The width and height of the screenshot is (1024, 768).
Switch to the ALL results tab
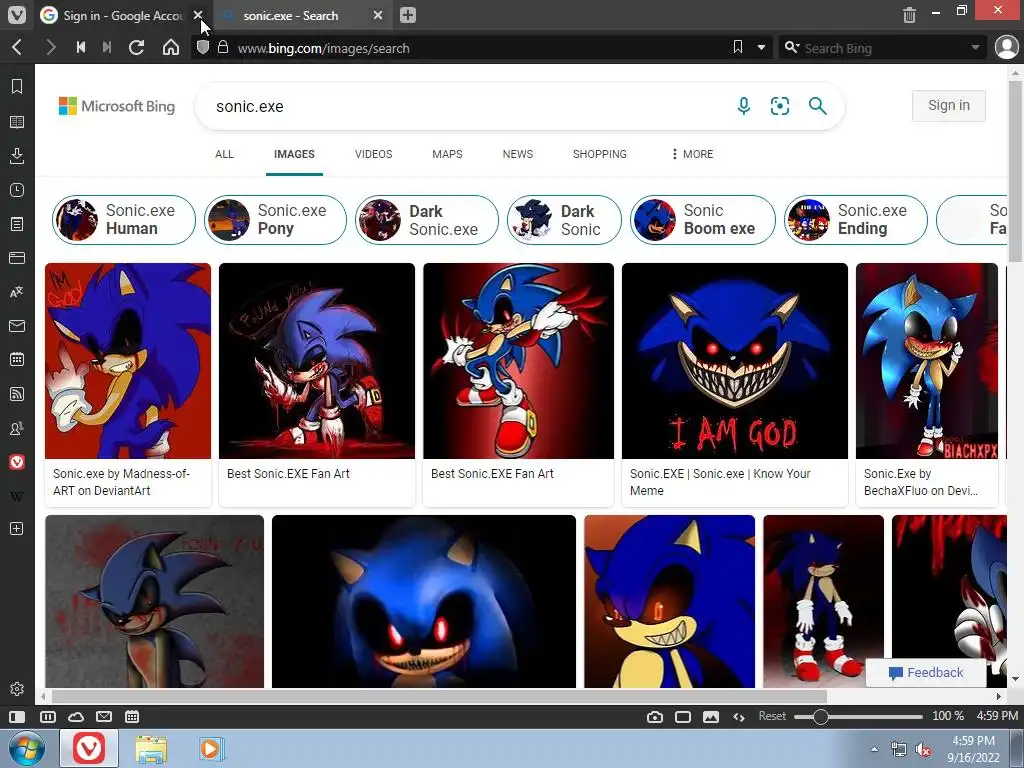click(224, 154)
